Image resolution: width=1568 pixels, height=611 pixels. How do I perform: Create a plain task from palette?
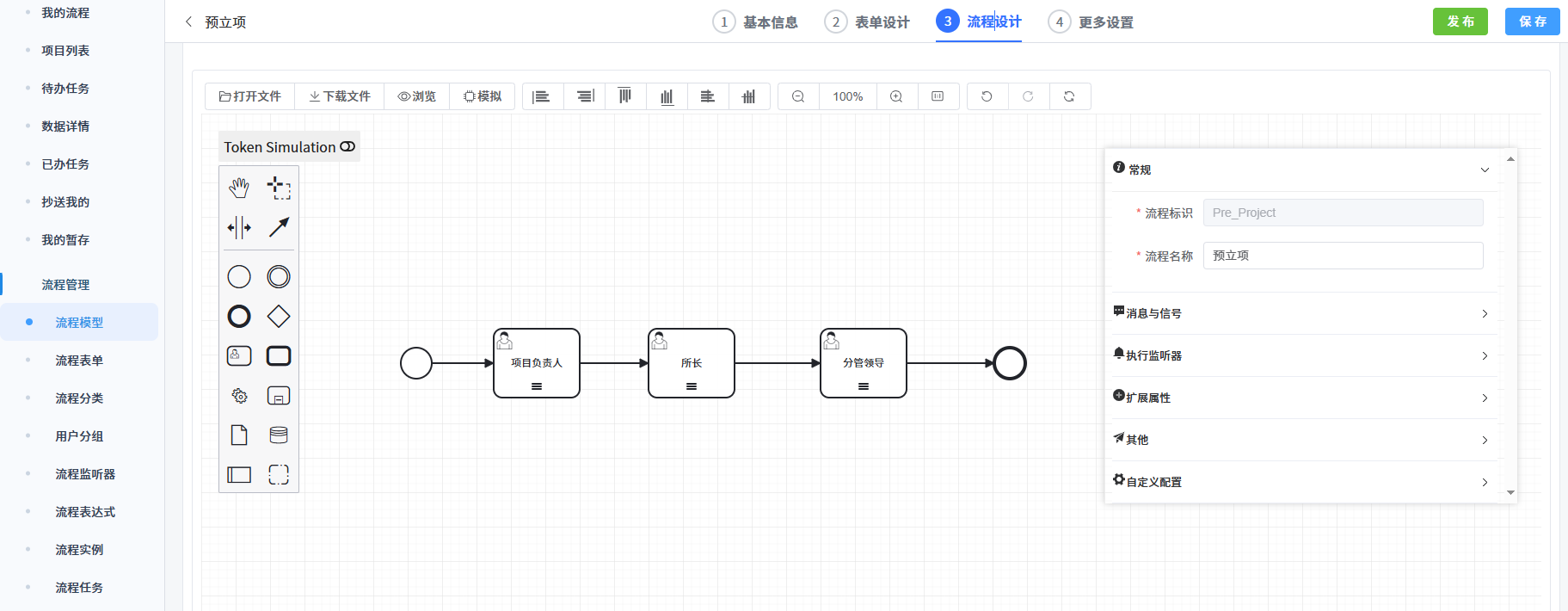click(x=279, y=355)
